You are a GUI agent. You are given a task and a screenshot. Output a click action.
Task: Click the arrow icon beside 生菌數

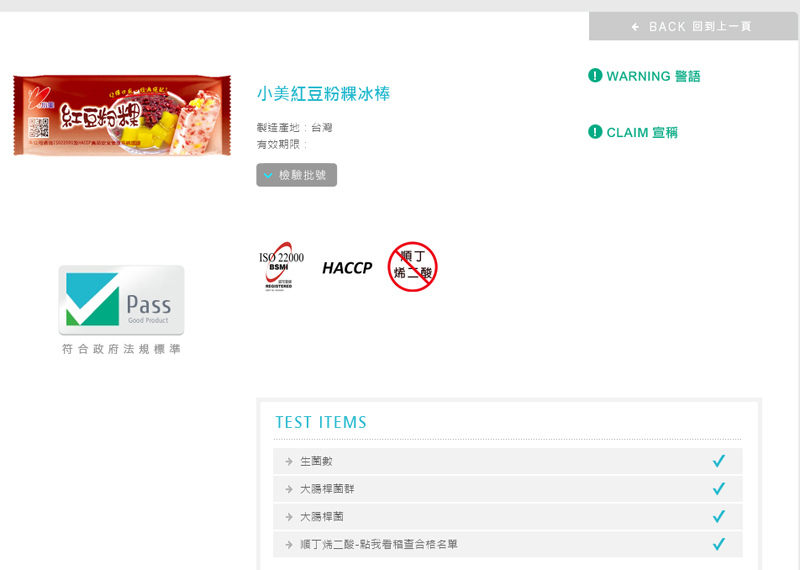click(x=289, y=461)
